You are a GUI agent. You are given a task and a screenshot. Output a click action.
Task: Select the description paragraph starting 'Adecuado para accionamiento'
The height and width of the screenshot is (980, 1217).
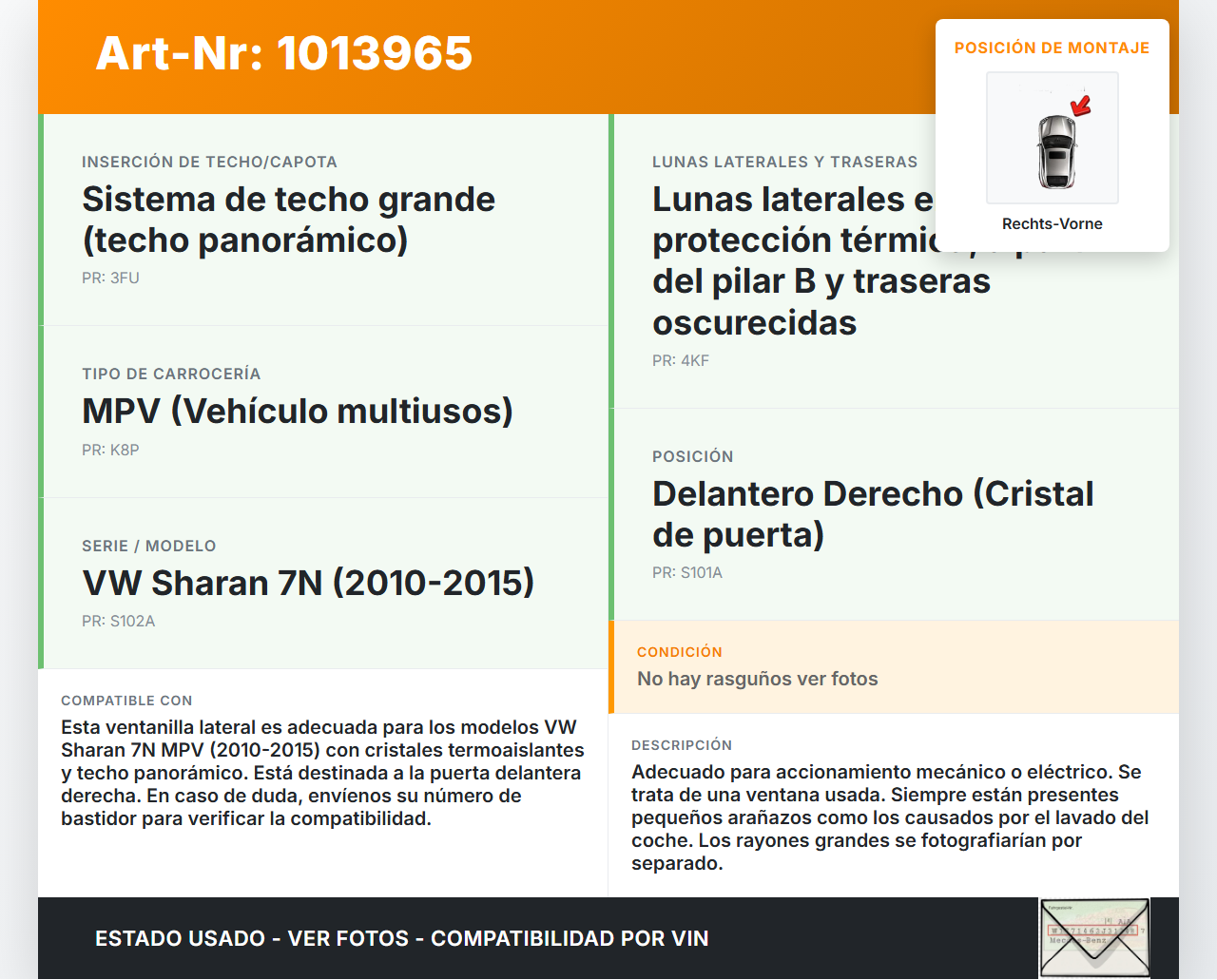890,817
